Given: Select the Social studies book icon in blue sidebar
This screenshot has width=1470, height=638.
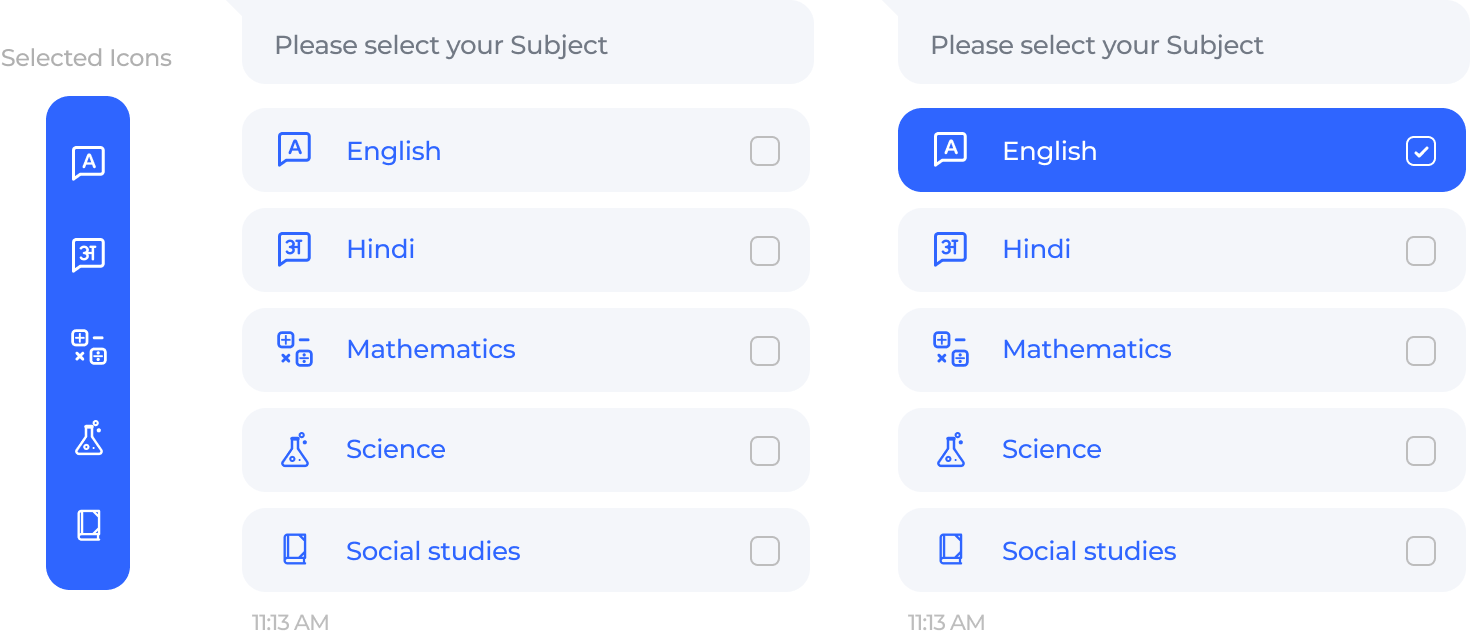Looking at the screenshot, I should pyautogui.click(x=89, y=525).
